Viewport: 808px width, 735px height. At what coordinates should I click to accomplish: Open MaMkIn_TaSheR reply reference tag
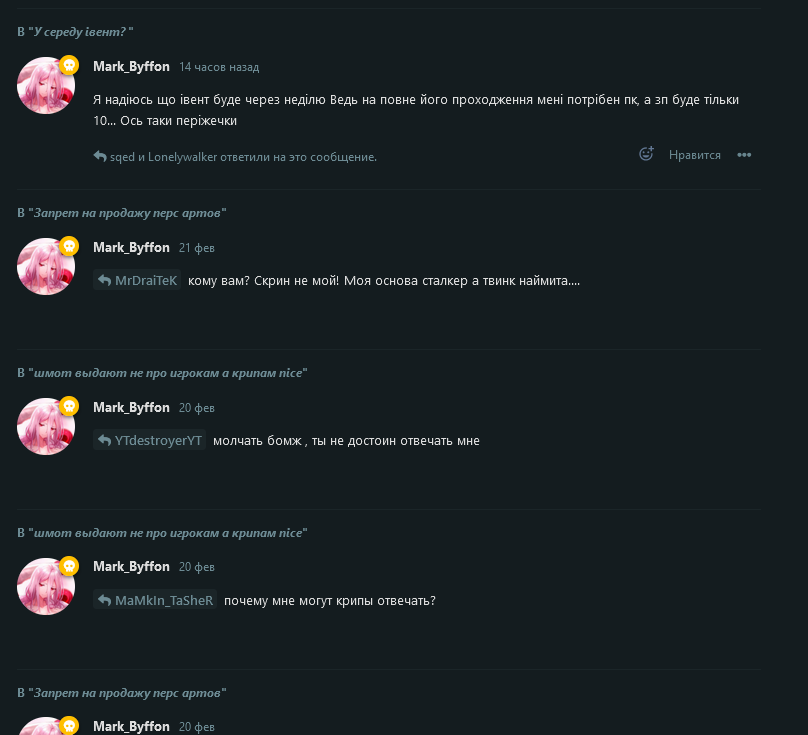[x=155, y=600]
